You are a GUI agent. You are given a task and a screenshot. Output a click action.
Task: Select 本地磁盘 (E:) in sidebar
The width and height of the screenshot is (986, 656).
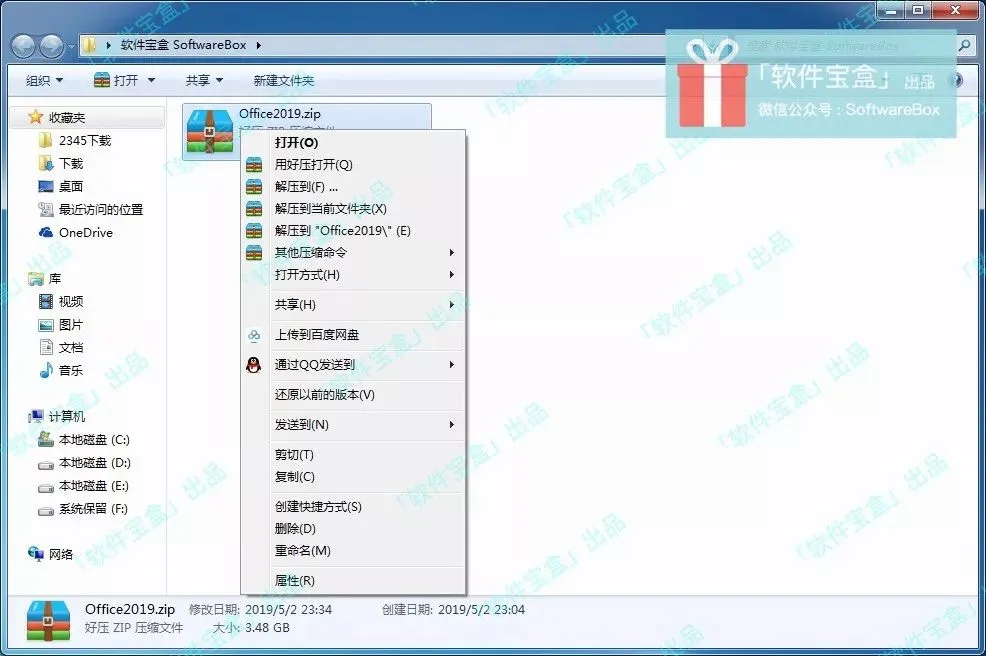tap(93, 486)
